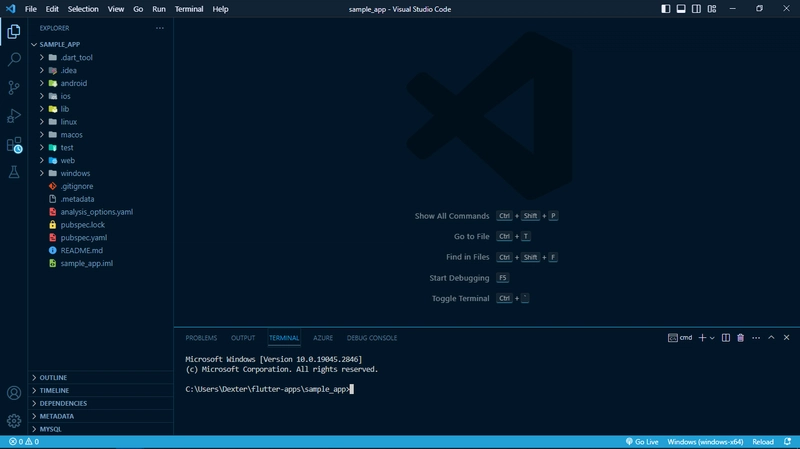800x449 pixels.
Task: Open the Terminal menu in menu bar
Action: tap(188, 9)
